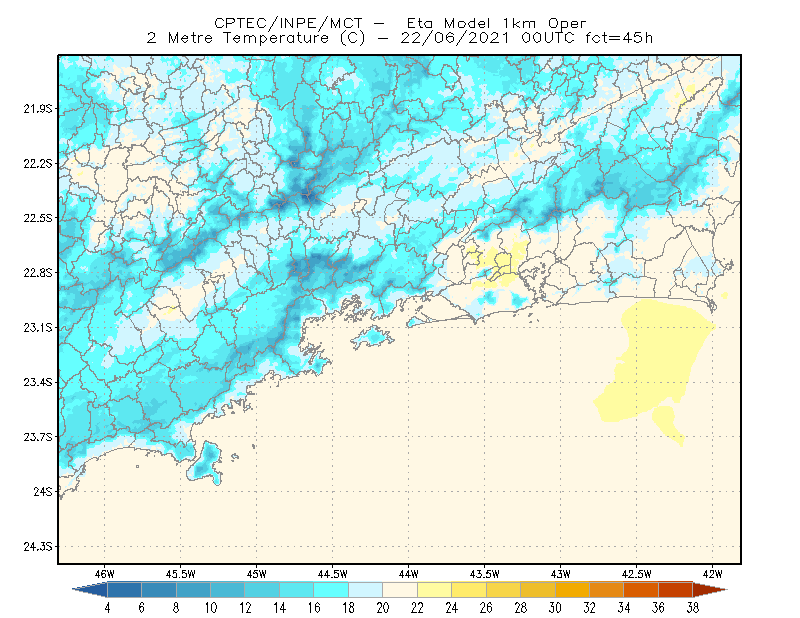
Task: Pick the 14–16 °C cyan legend segment
Action: [x=297, y=590]
